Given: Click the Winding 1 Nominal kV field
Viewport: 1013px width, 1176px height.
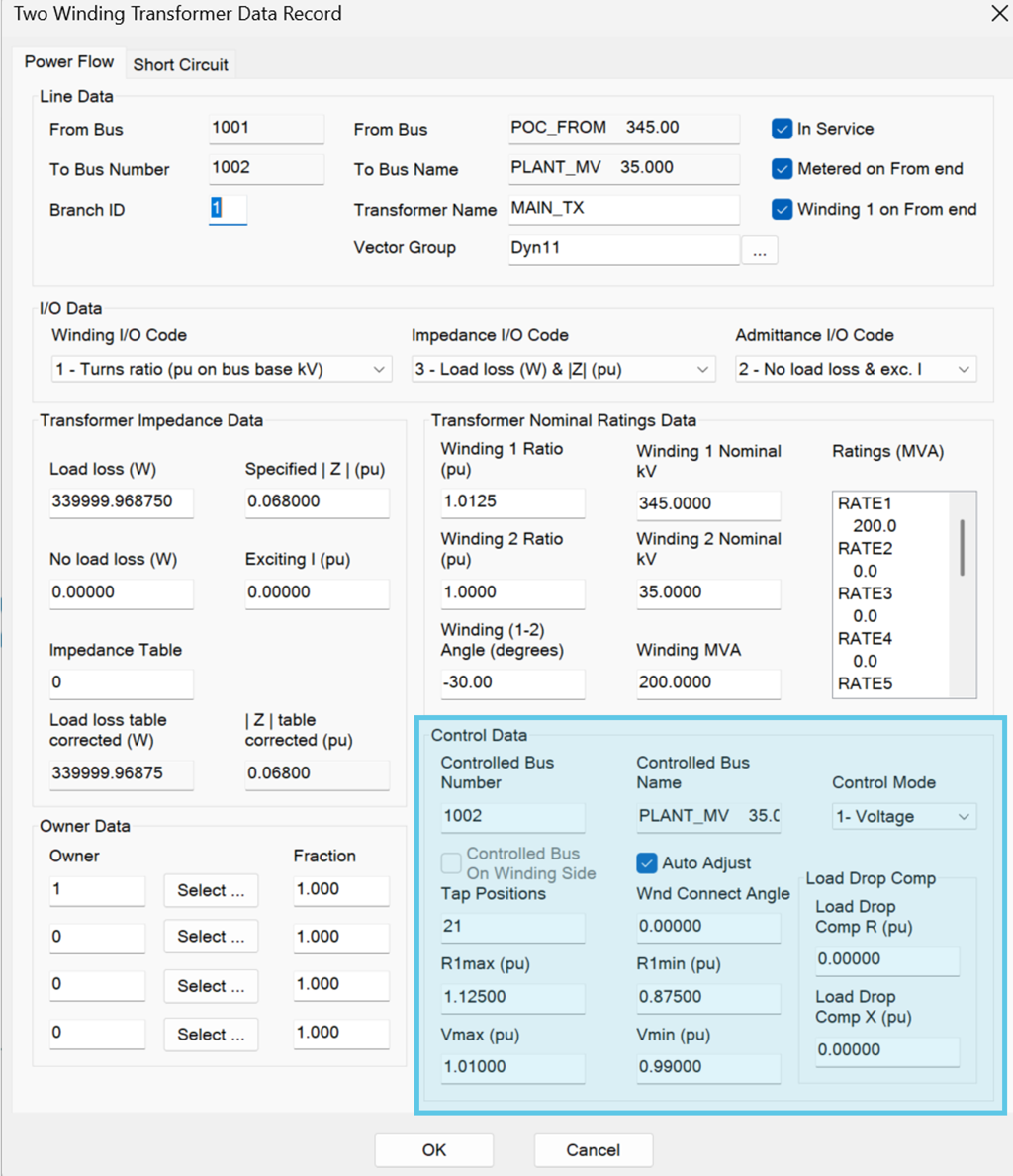Looking at the screenshot, I should [x=708, y=504].
